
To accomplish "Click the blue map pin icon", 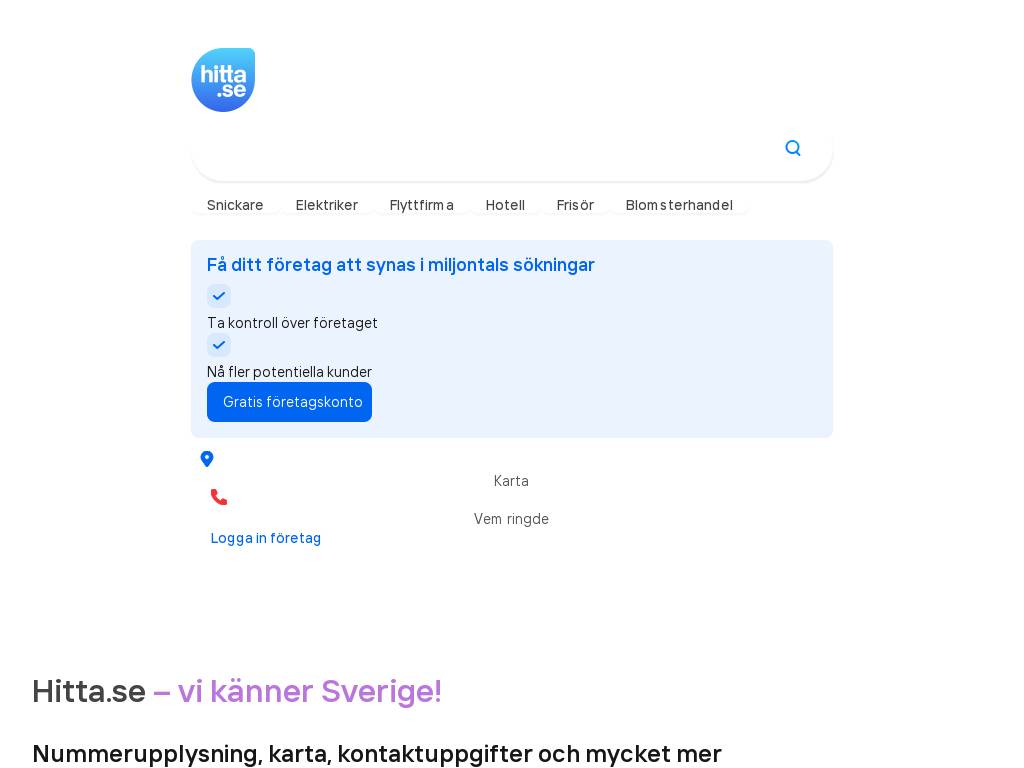I will pyautogui.click(x=207, y=459).
